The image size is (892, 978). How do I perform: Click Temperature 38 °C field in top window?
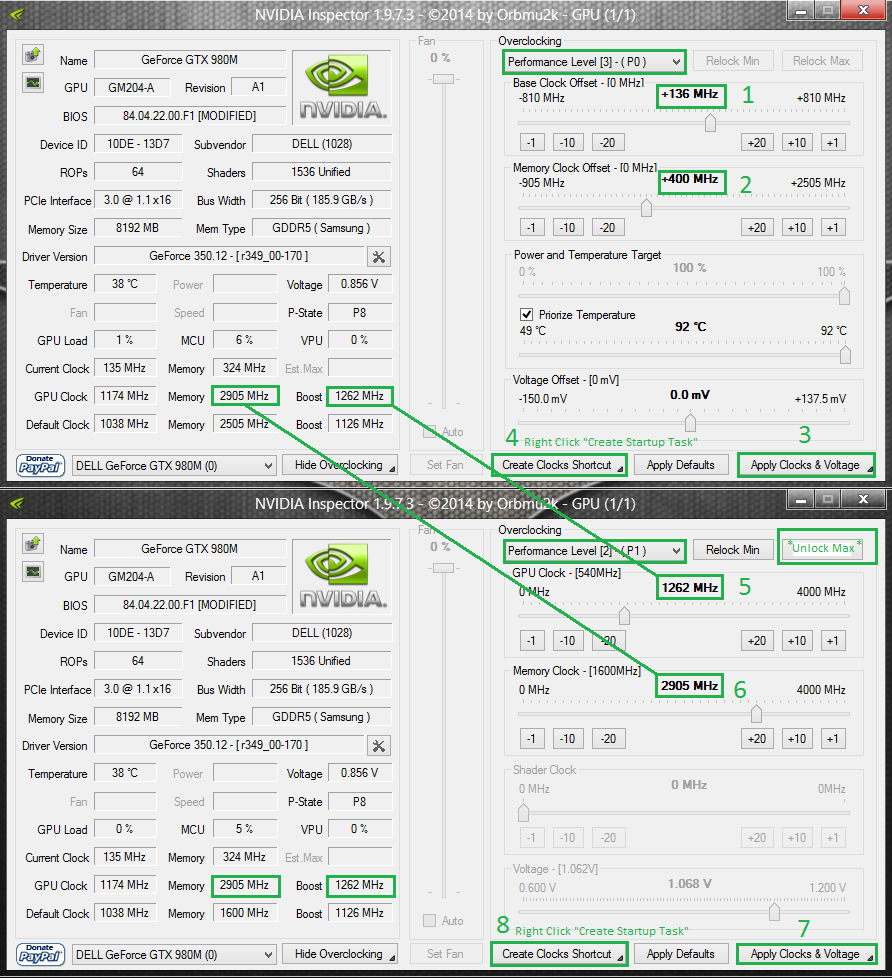125,284
